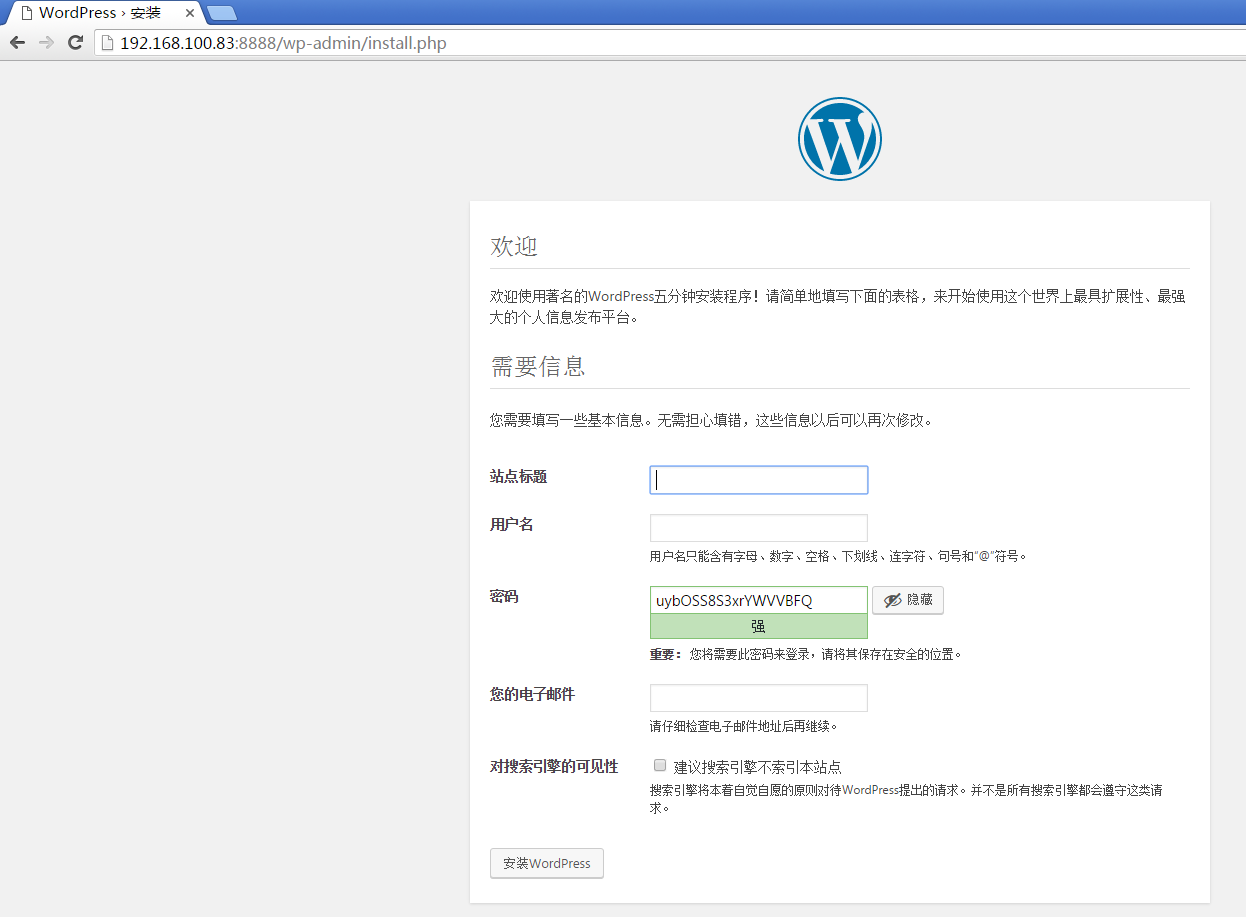This screenshot has width=1246, height=917.
Task: Close the WordPress 安装 browser tab
Action: 190,13
